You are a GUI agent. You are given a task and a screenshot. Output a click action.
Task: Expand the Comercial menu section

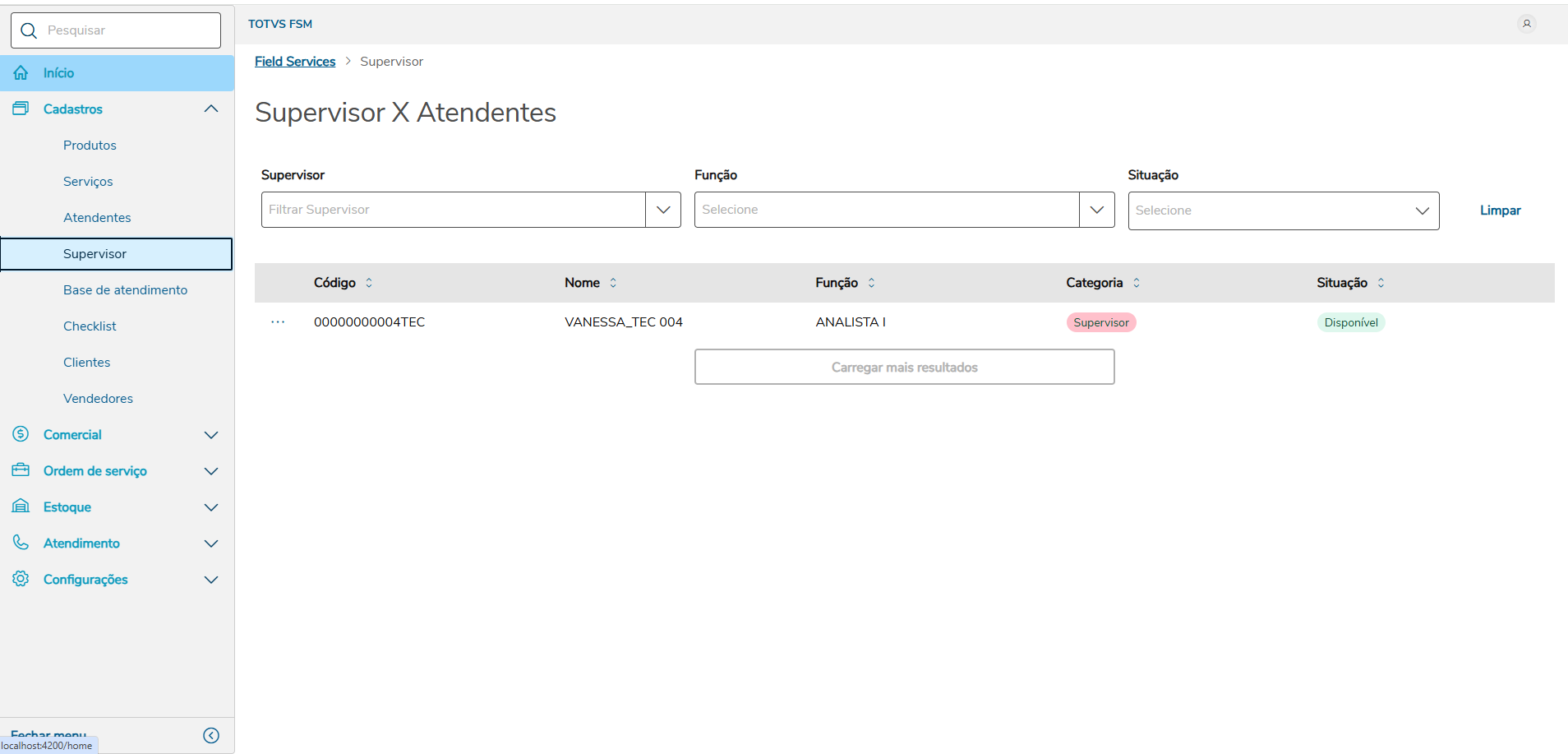[x=211, y=435]
